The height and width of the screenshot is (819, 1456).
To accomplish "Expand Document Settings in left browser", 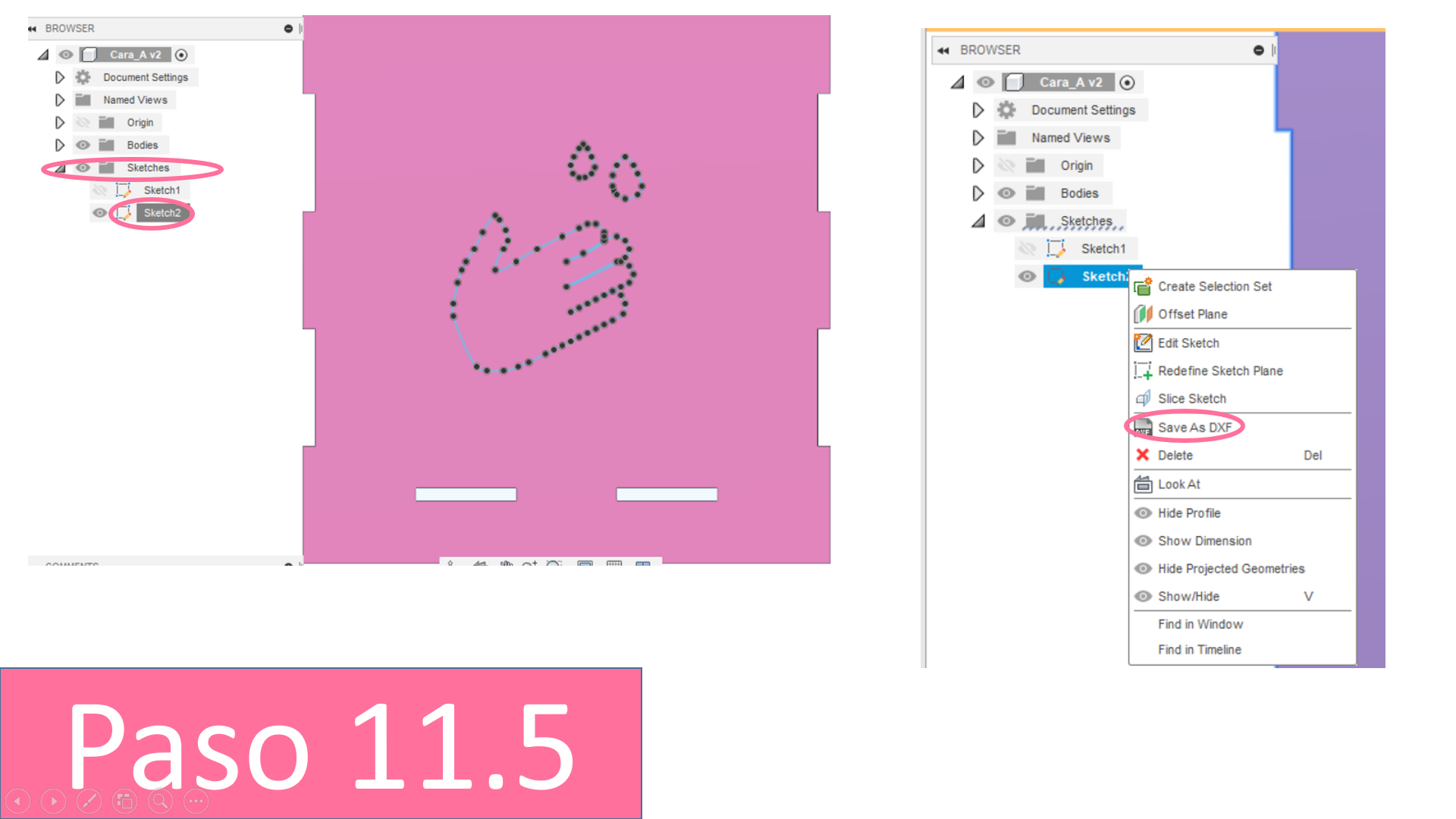I will [60, 77].
